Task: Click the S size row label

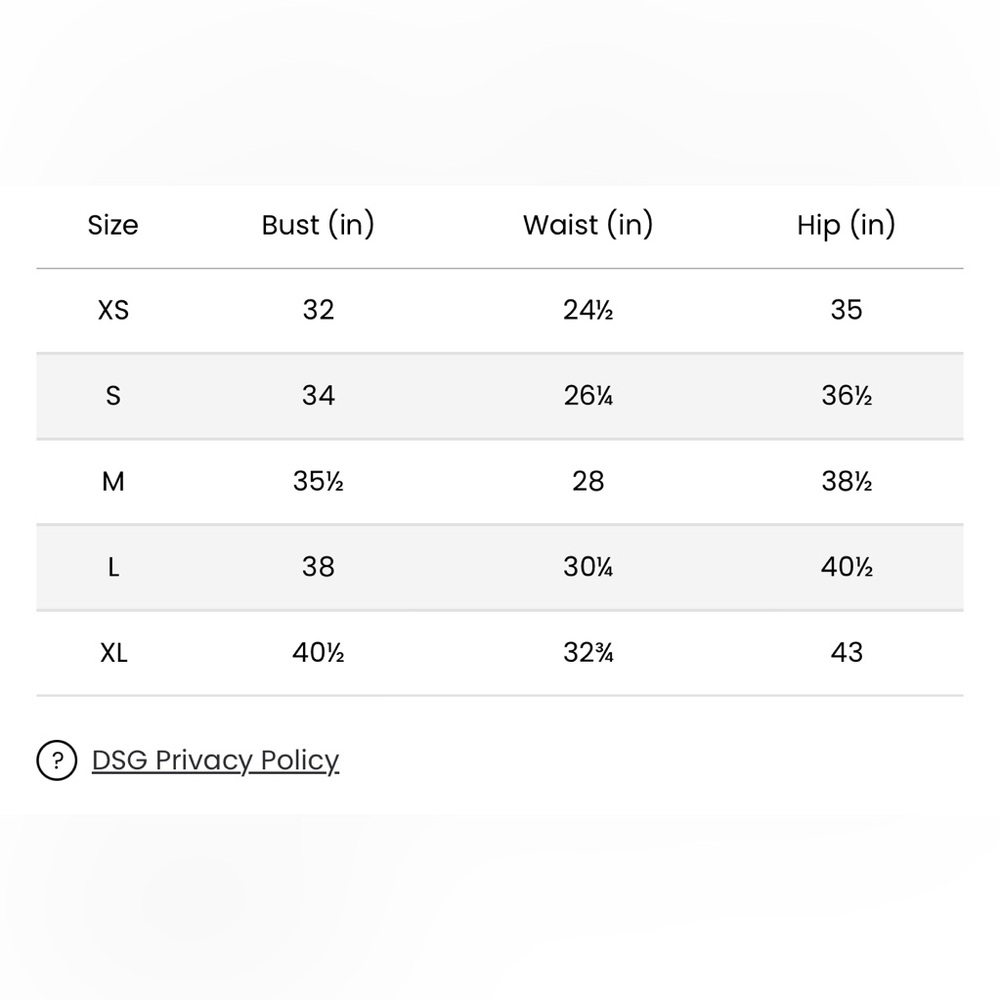Action: (x=113, y=396)
